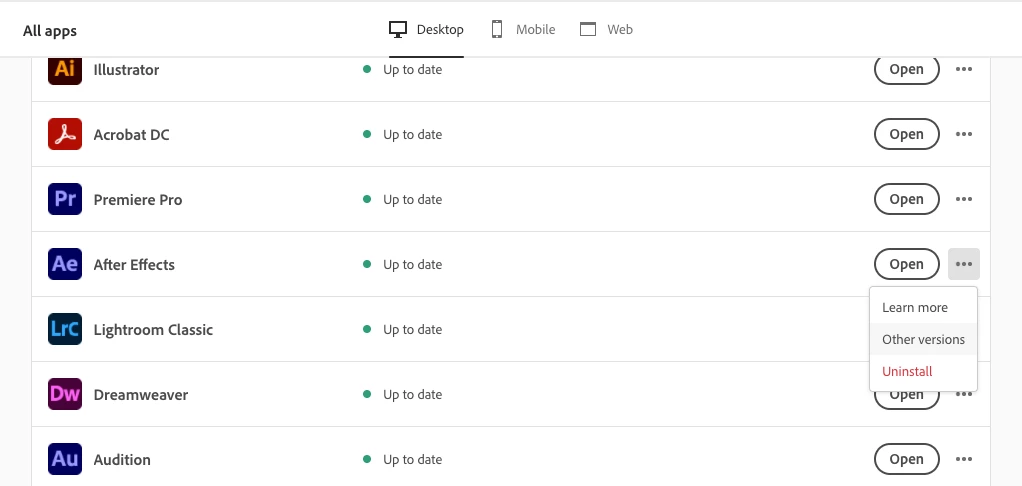This screenshot has width=1022, height=486.
Task: Click the Lightroom Classic app icon
Action: [65, 329]
